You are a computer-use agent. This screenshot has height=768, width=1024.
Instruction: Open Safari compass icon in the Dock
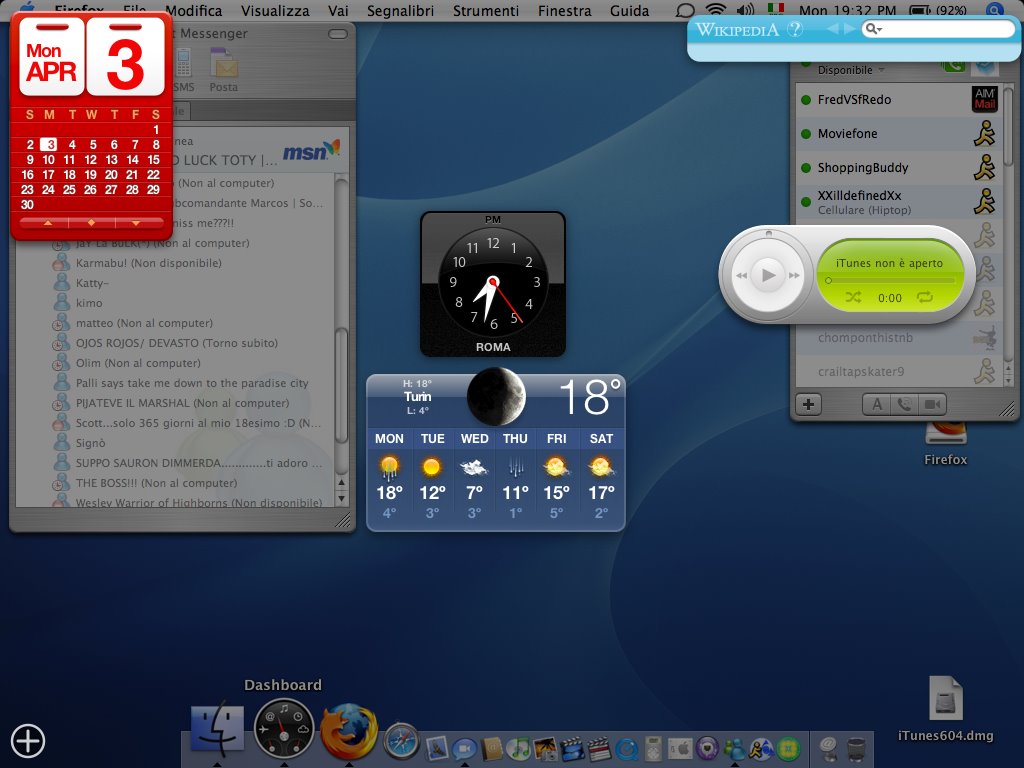401,742
